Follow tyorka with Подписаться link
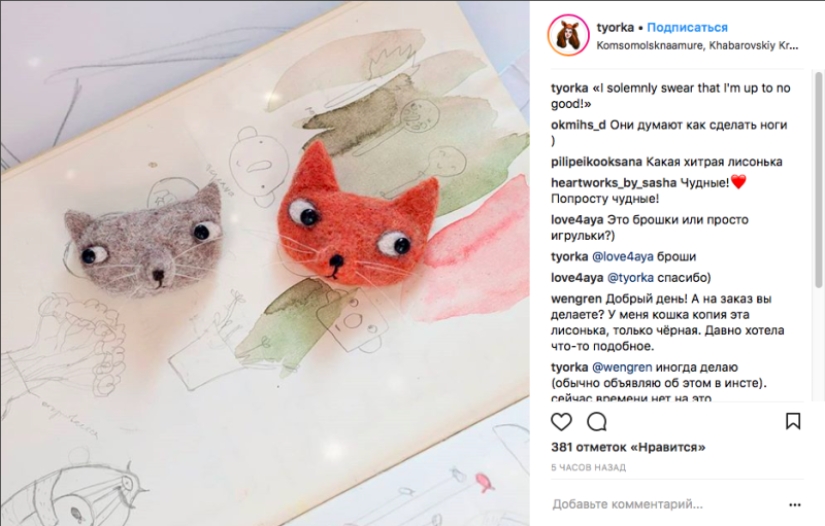 click(x=687, y=27)
